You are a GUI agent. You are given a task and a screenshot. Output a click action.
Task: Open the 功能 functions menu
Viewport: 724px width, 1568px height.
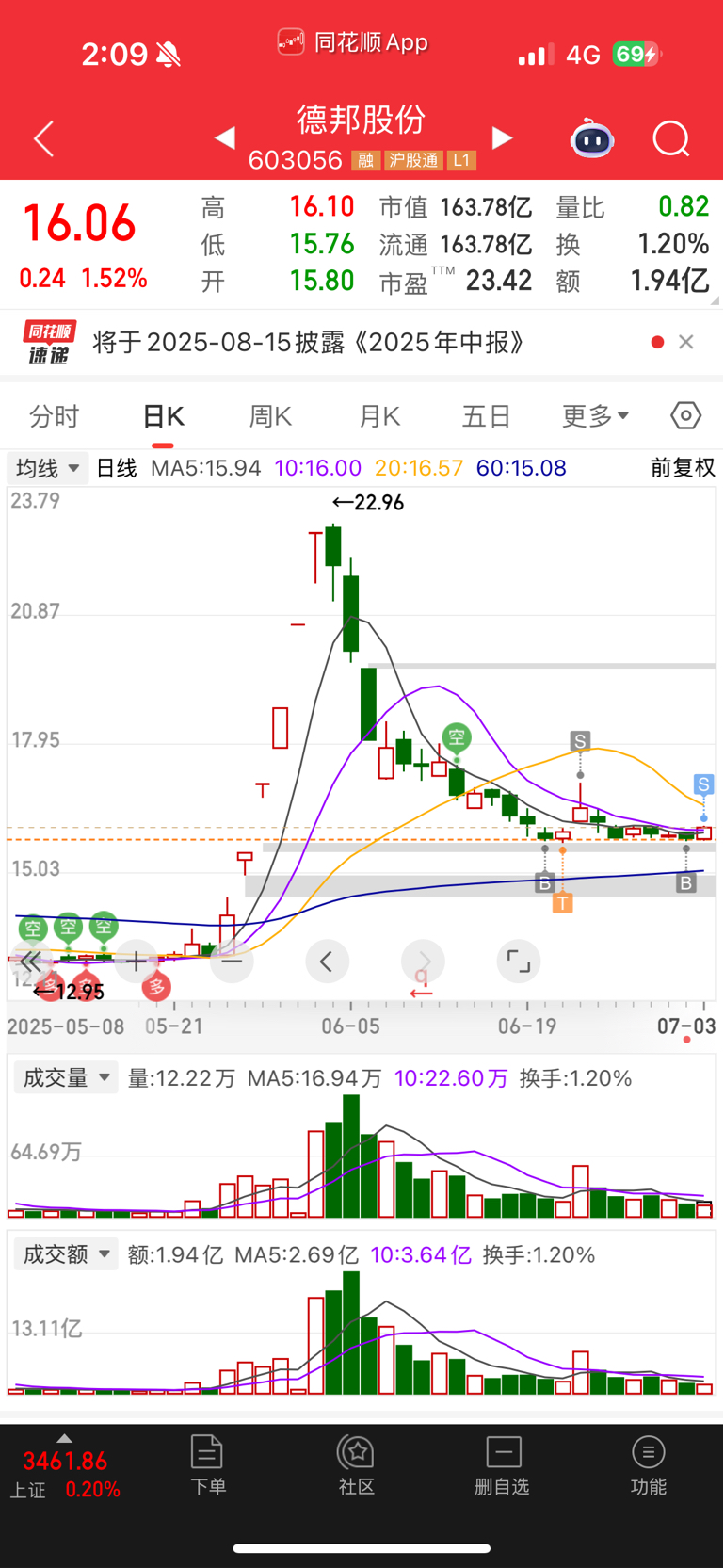tap(649, 1465)
